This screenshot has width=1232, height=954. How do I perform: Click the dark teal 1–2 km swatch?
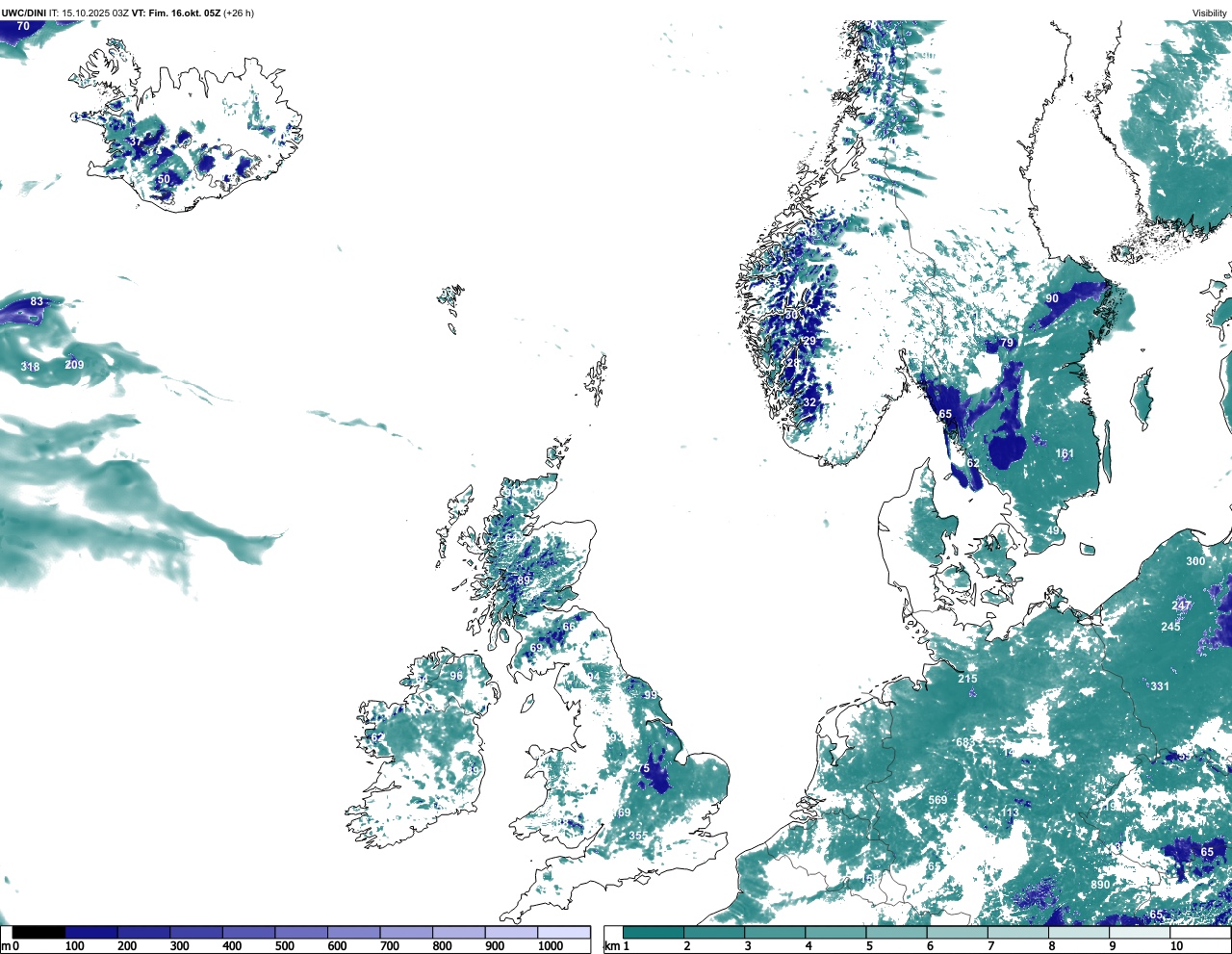click(654, 932)
